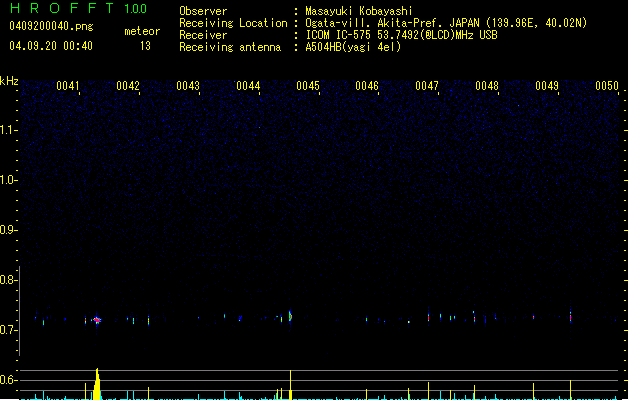Click the Receiving Location label

[x=233, y=23]
